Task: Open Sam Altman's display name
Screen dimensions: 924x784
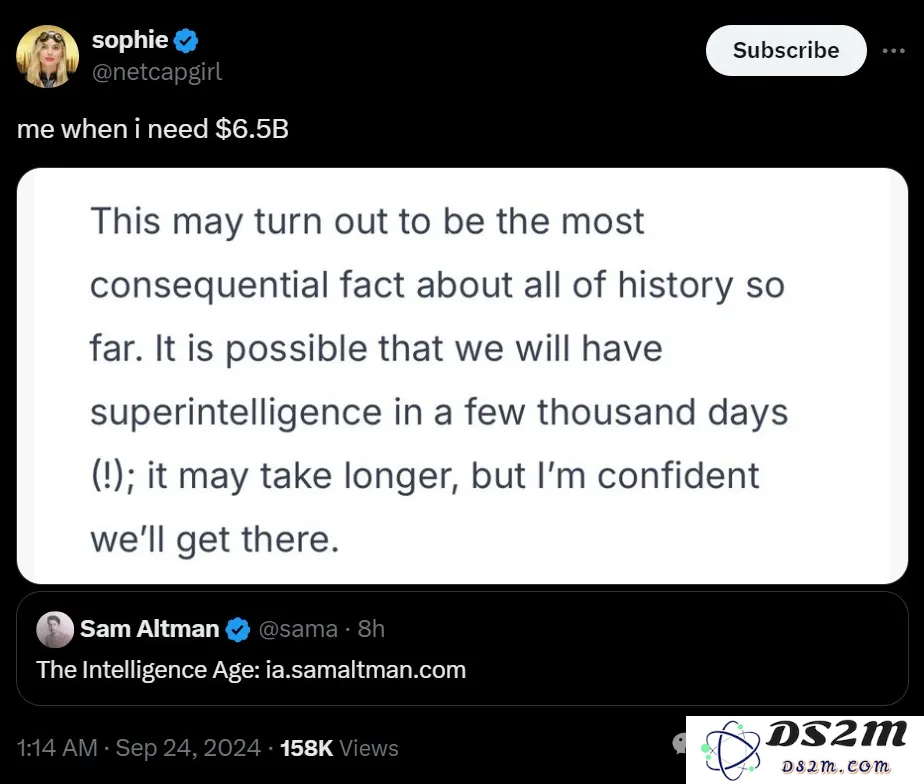Action: point(150,629)
